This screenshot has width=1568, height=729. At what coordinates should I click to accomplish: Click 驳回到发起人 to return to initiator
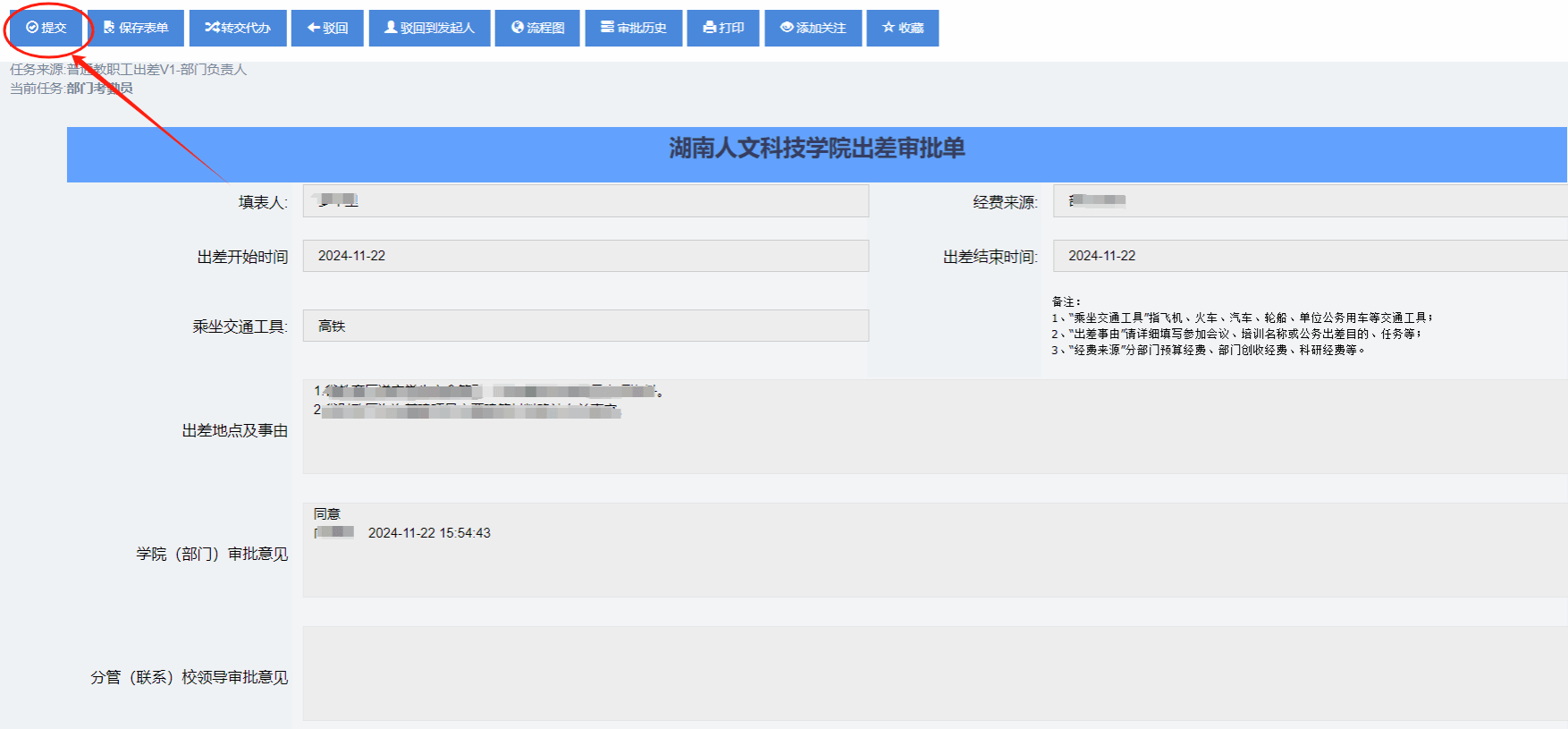coord(429,28)
